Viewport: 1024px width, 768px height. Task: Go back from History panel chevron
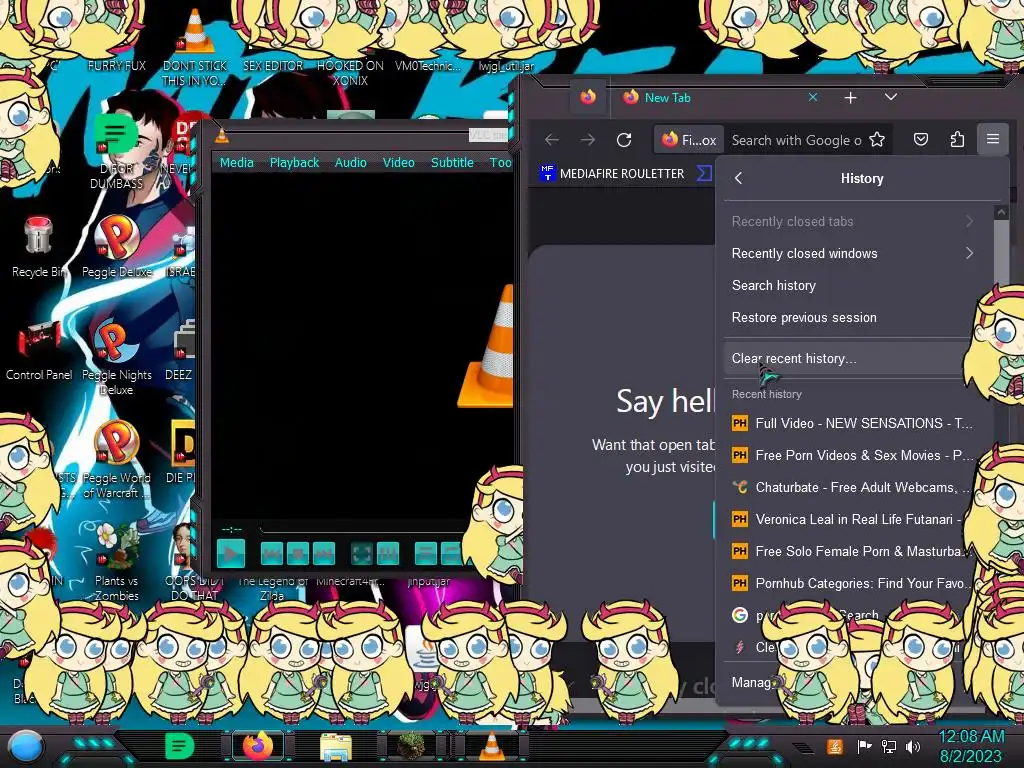coord(739,178)
